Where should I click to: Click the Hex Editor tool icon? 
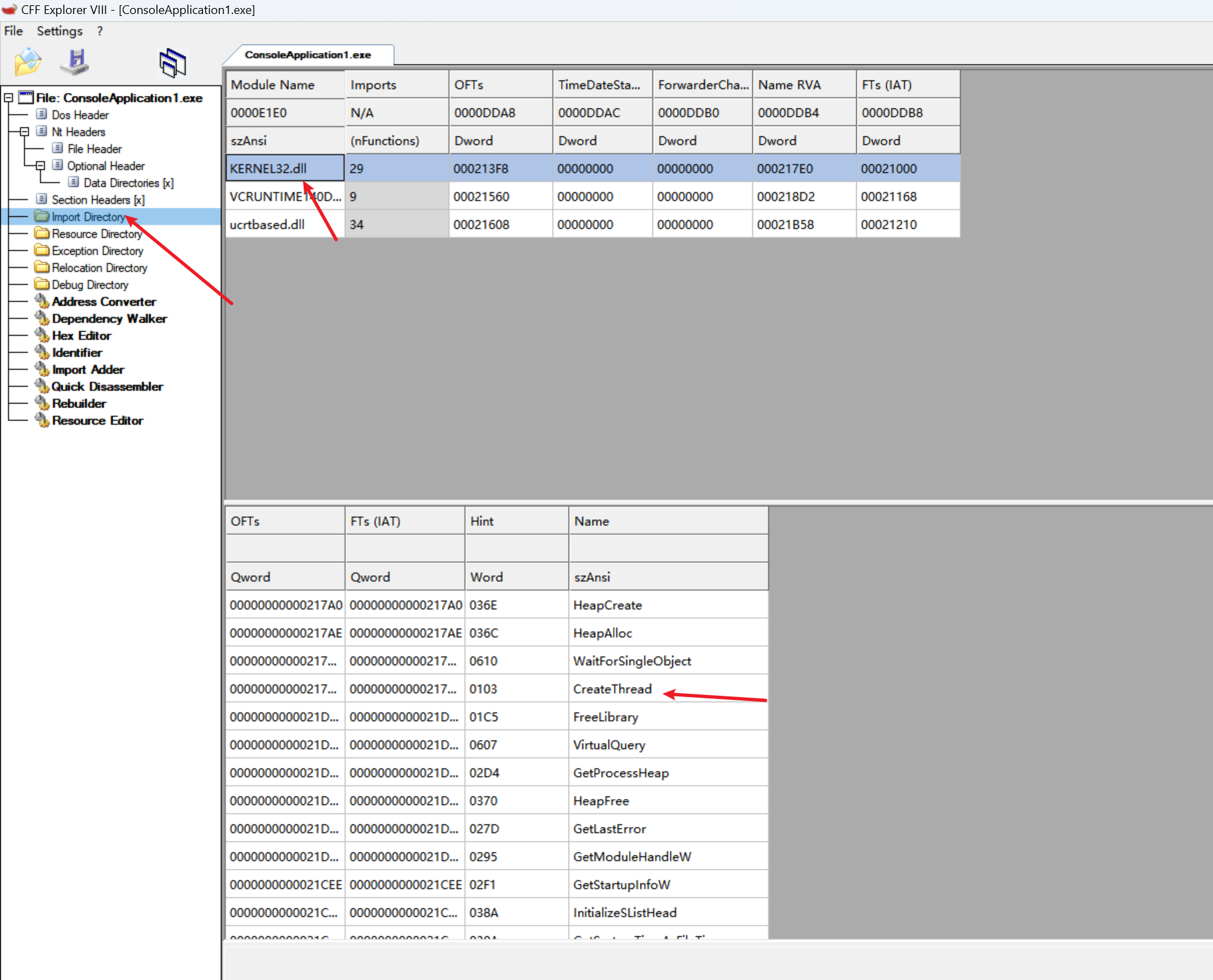pos(43,336)
